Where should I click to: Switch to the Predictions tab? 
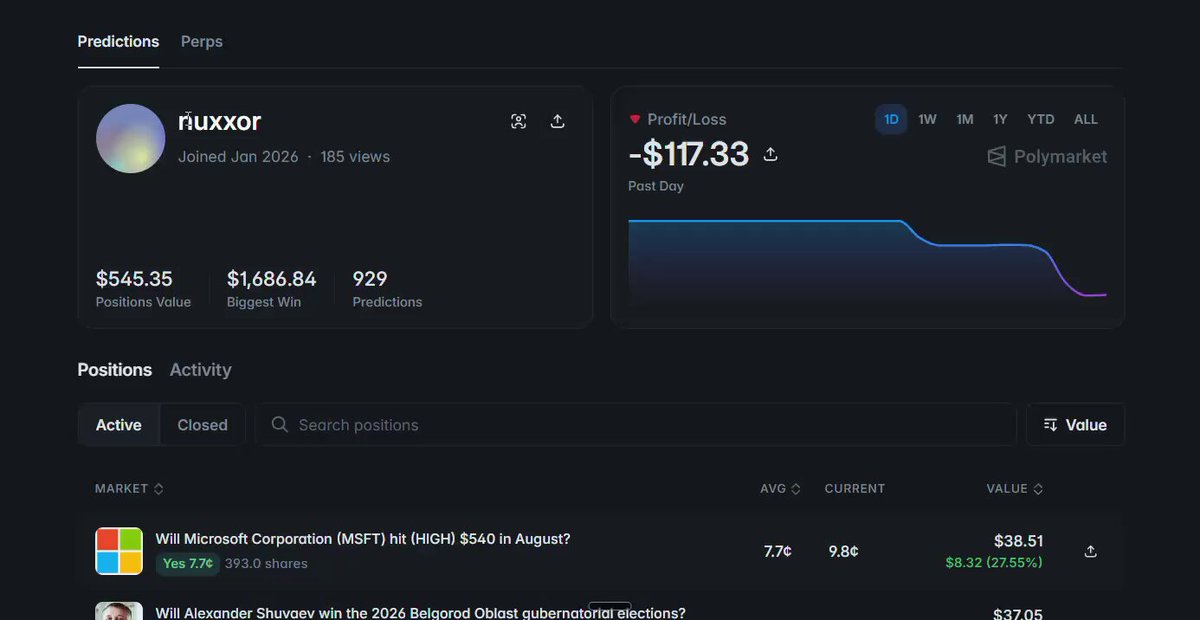[118, 42]
